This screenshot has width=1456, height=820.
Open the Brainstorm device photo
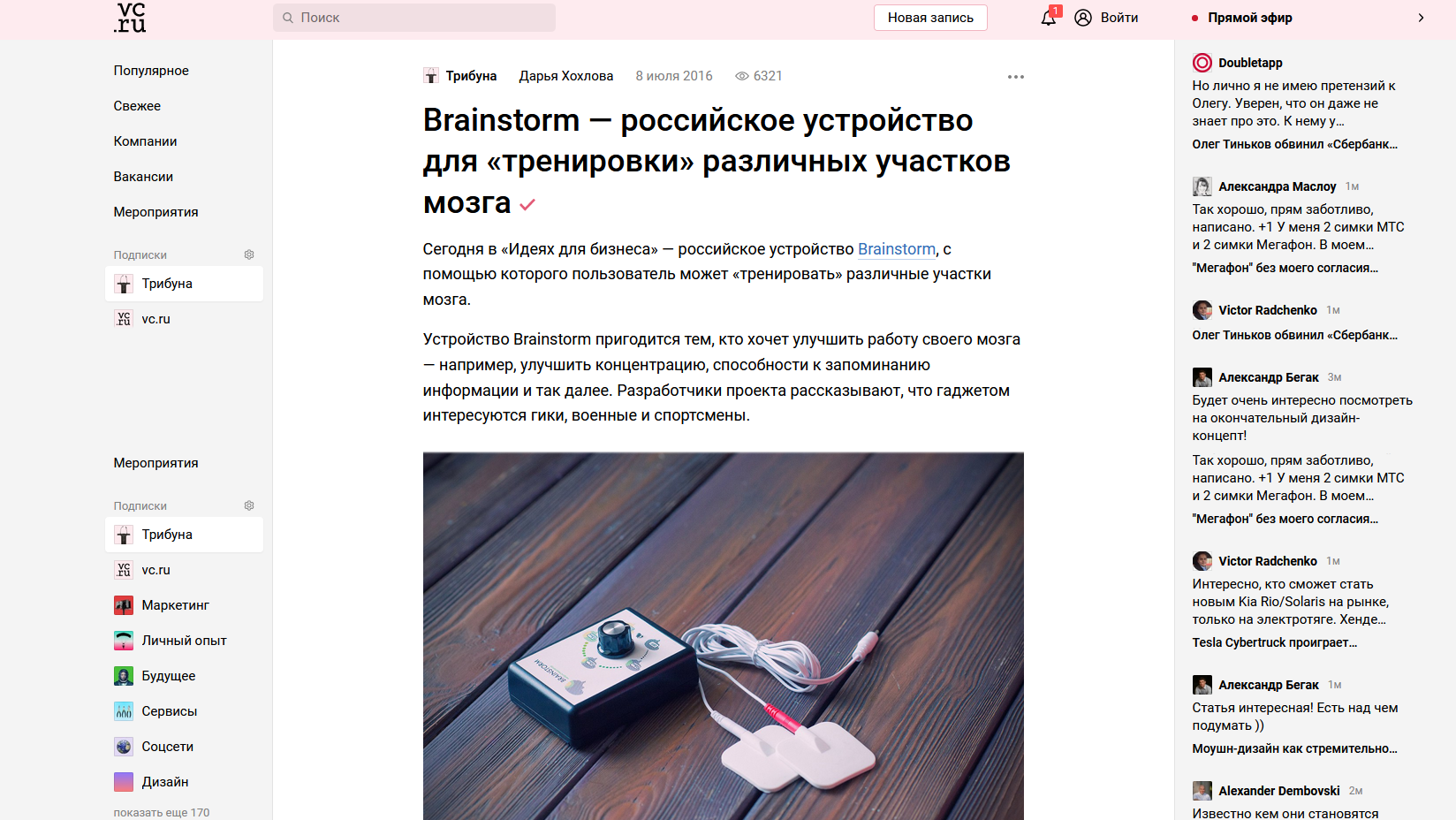click(x=724, y=636)
